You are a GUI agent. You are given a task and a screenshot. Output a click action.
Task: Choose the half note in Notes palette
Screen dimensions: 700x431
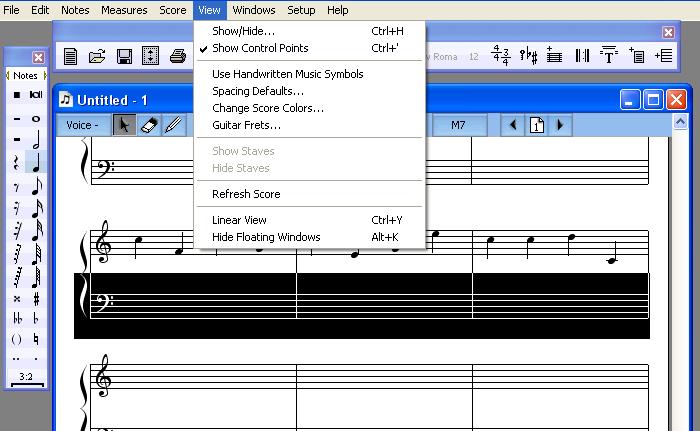pos(37,139)
